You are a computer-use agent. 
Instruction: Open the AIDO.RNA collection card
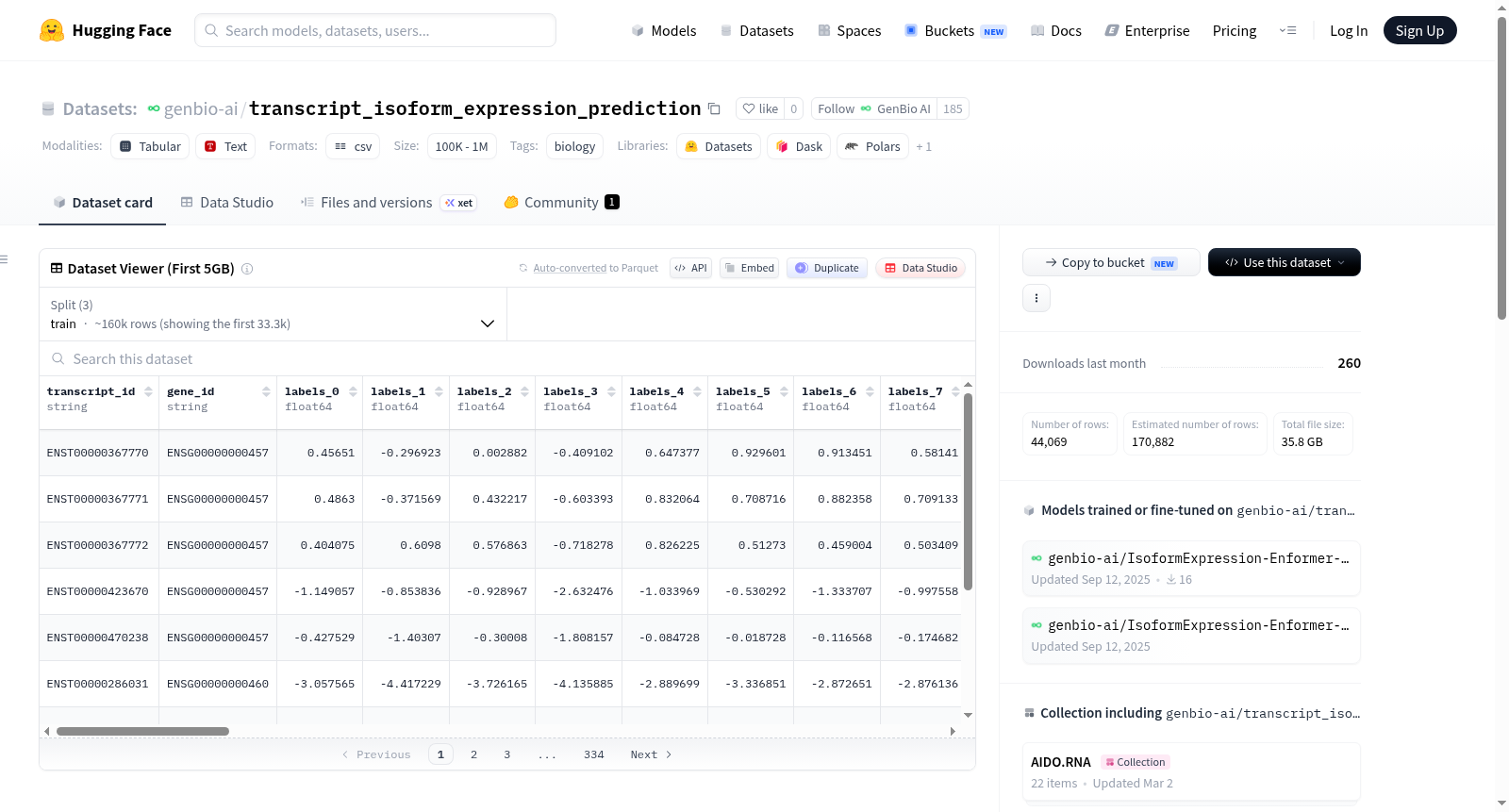pos(1191,771)
